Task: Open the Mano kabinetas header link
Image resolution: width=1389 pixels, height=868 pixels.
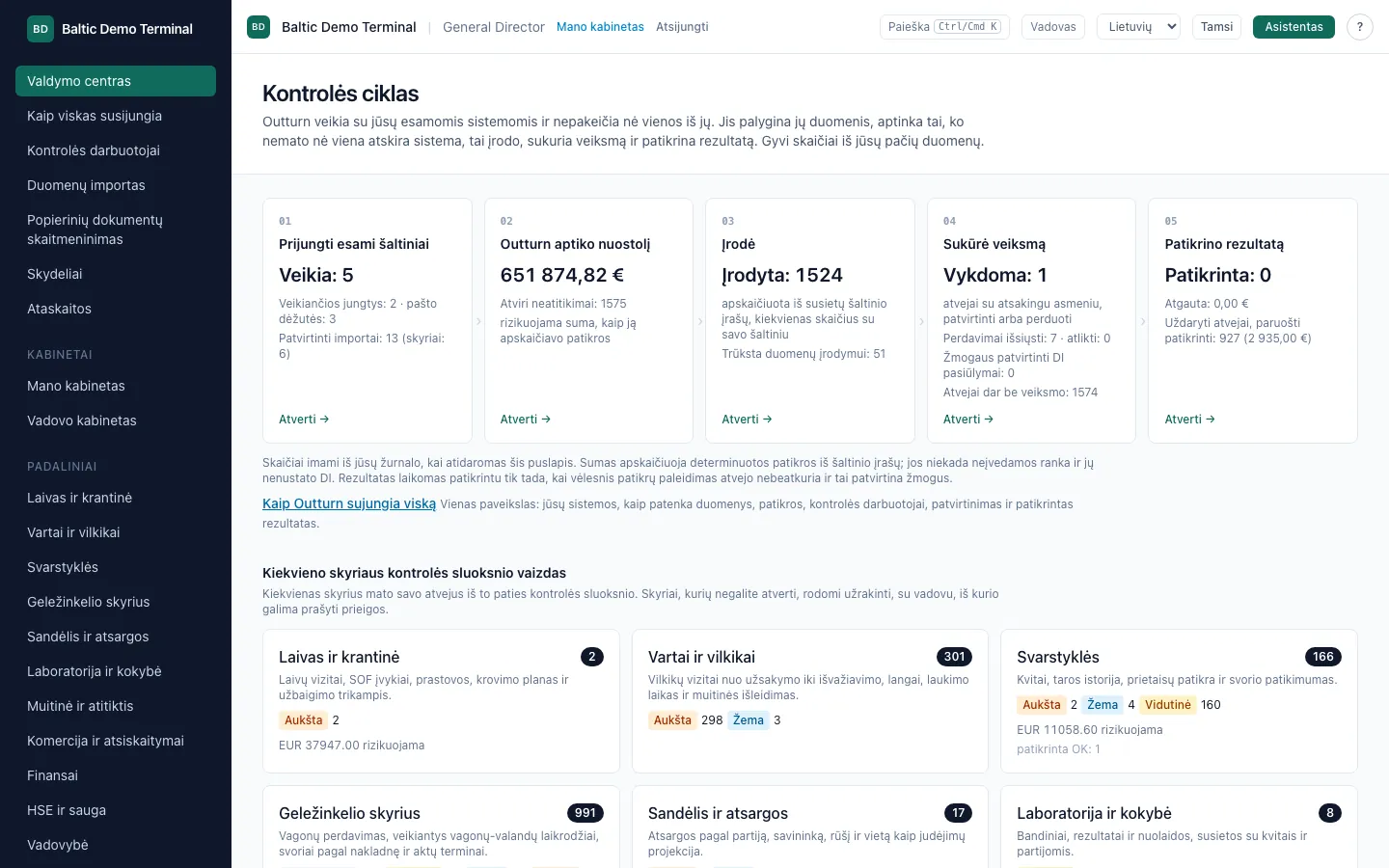Action: (600, 27)
